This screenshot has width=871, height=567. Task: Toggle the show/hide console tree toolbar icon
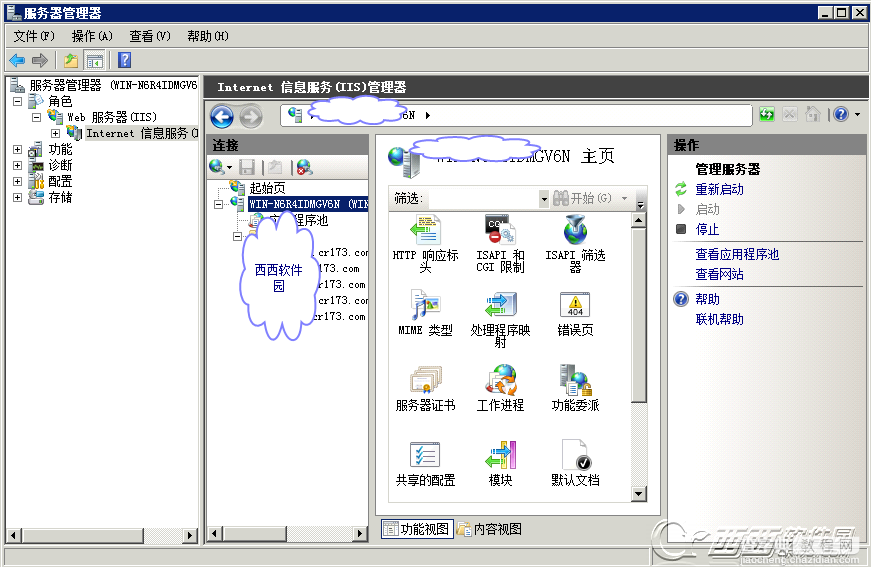(94, 60)
